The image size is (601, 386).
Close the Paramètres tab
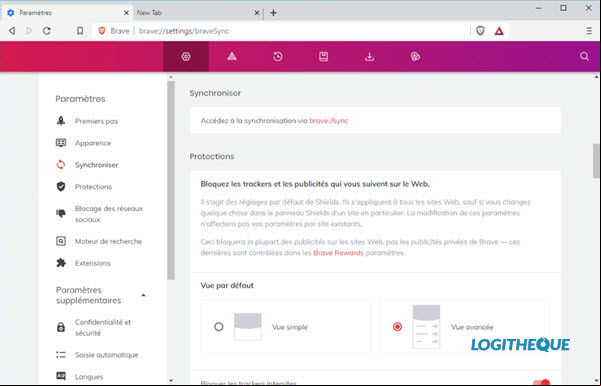126,13
